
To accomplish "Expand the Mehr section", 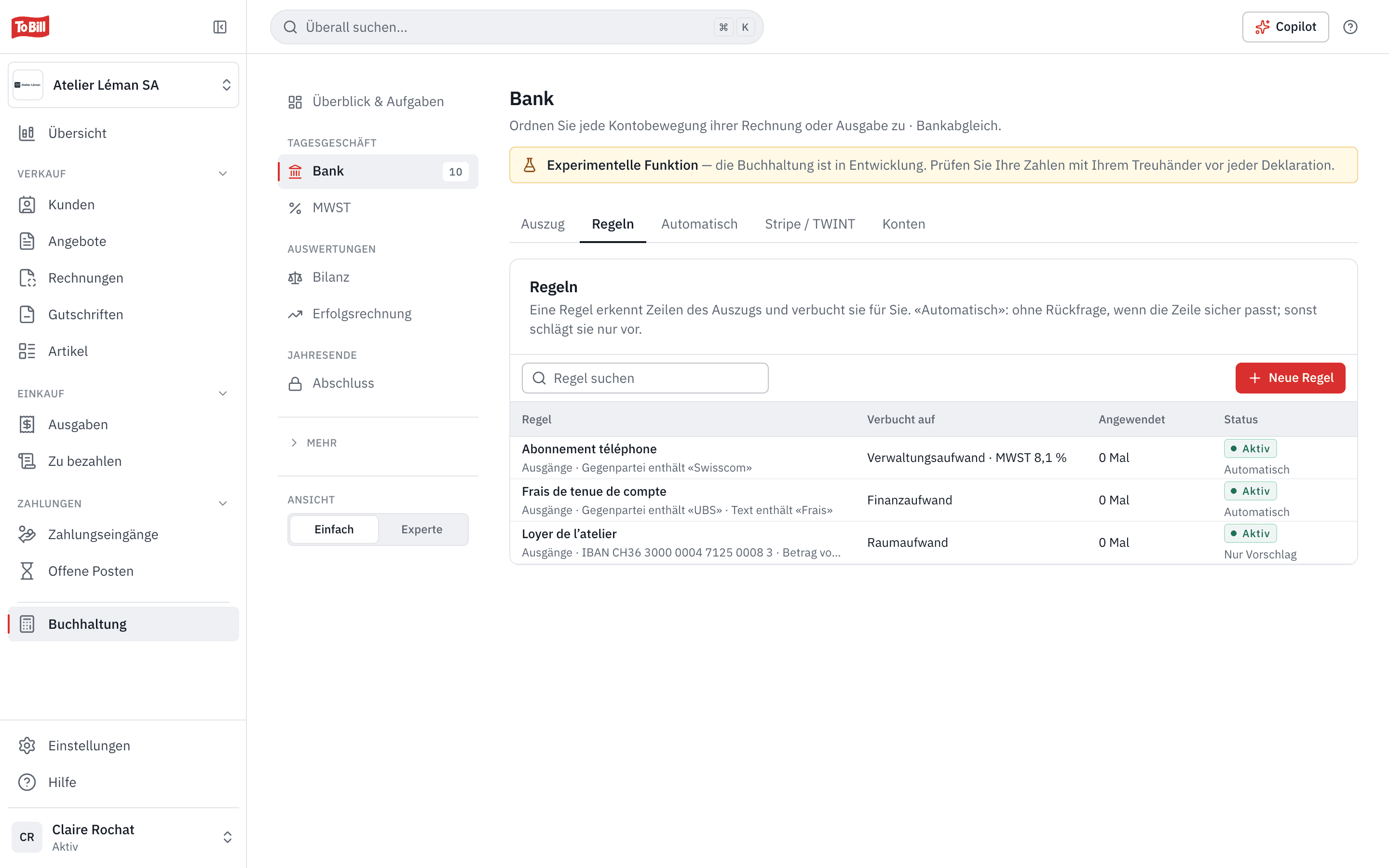I will tap(313, 443).
